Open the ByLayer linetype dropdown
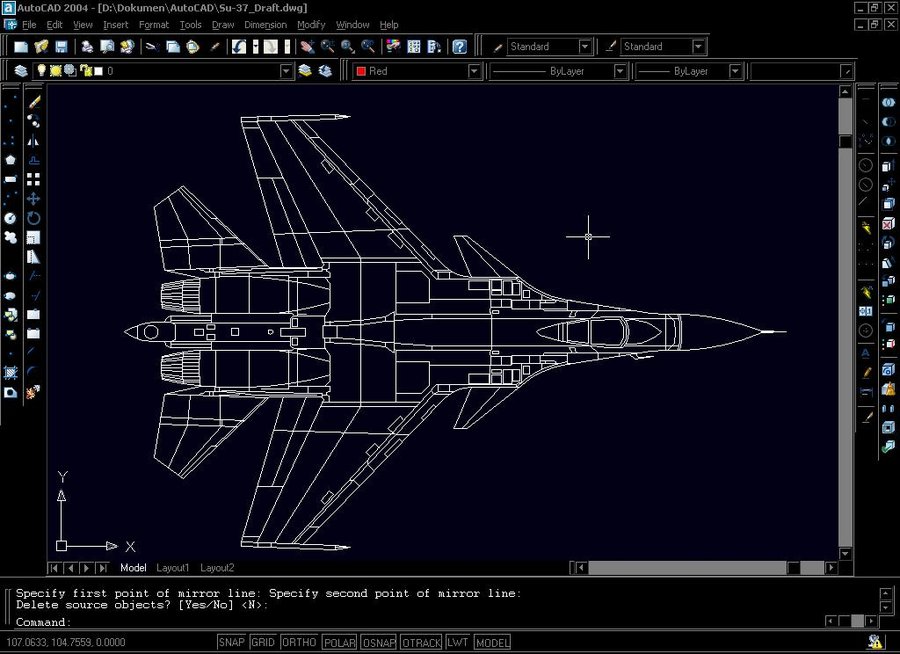 click(x=621, y=71)
